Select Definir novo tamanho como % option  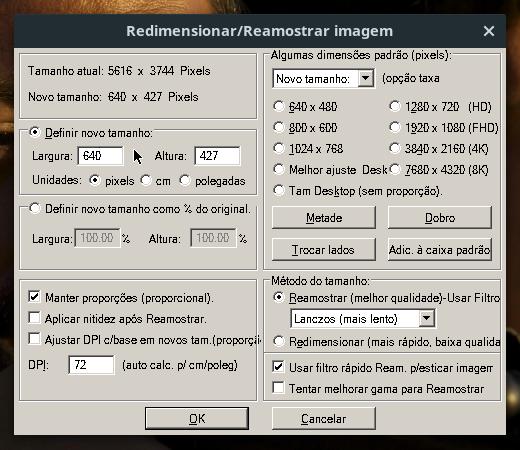34,209
